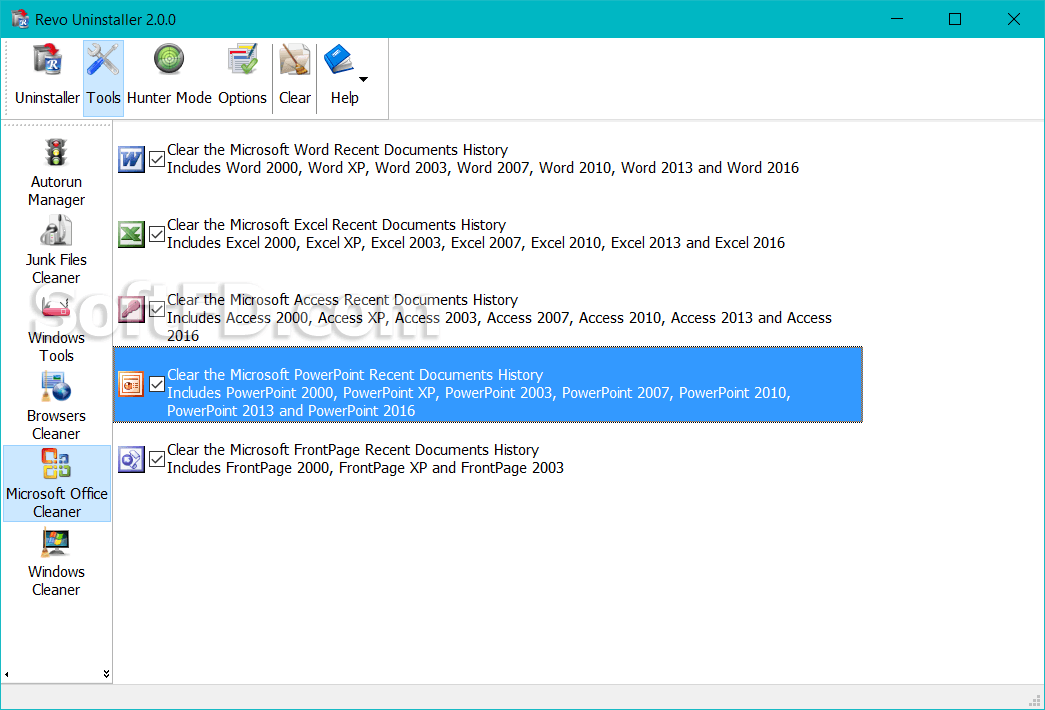This screenshot has height=710, width=1045.
Task: Click the "Tools" toolbar label
Action: coord(103,98)
